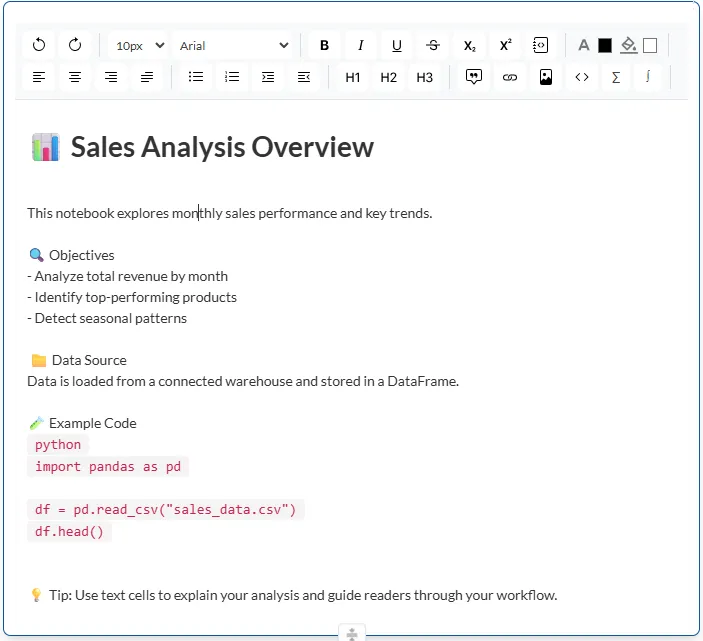Apply strikethrough to text

[432, 45]
